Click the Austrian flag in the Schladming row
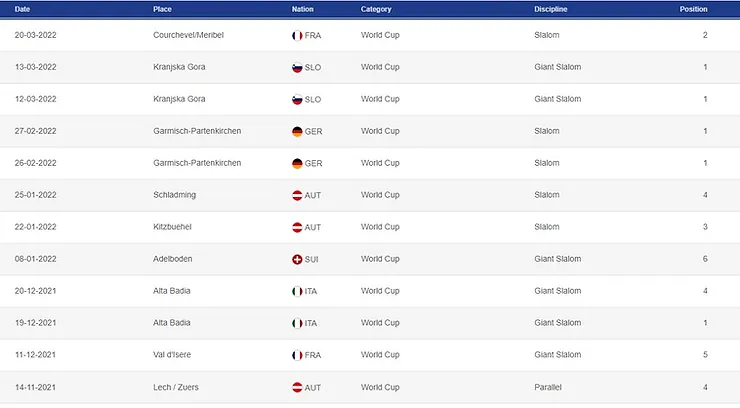This screenshot has height=408, width=740. click(297, 195)
